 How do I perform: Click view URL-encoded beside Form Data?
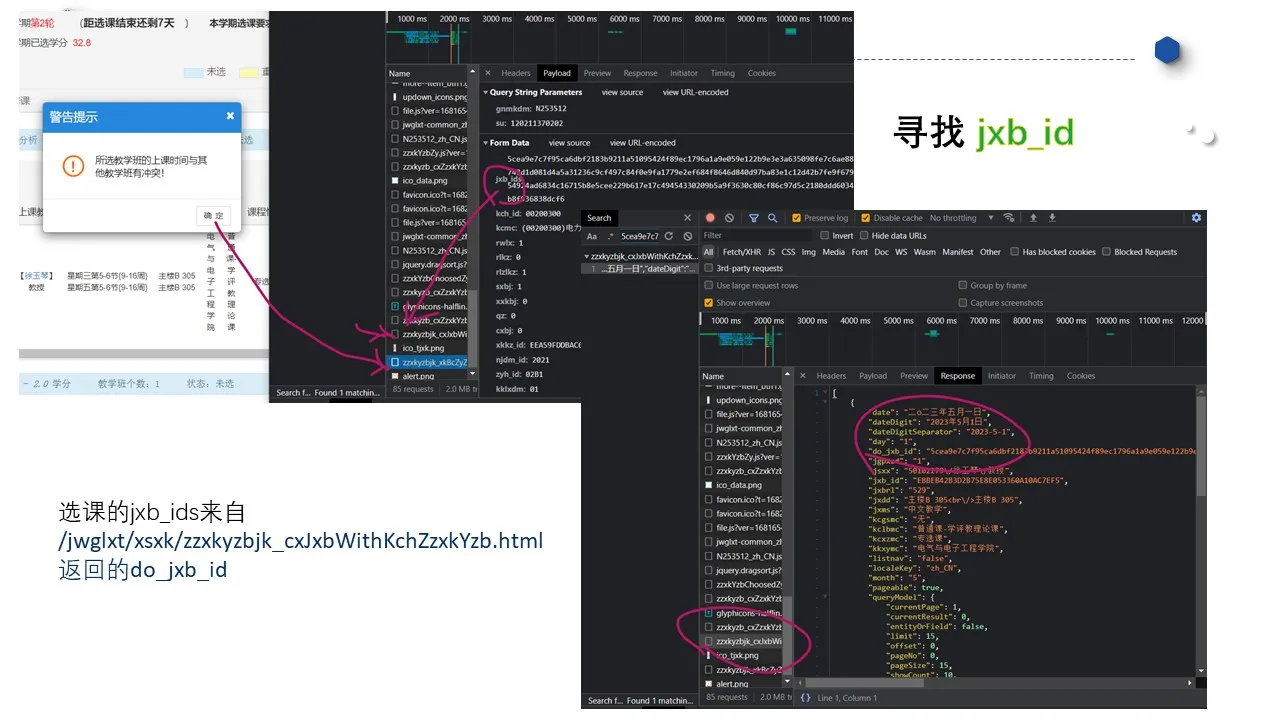(x=642, y=143)
